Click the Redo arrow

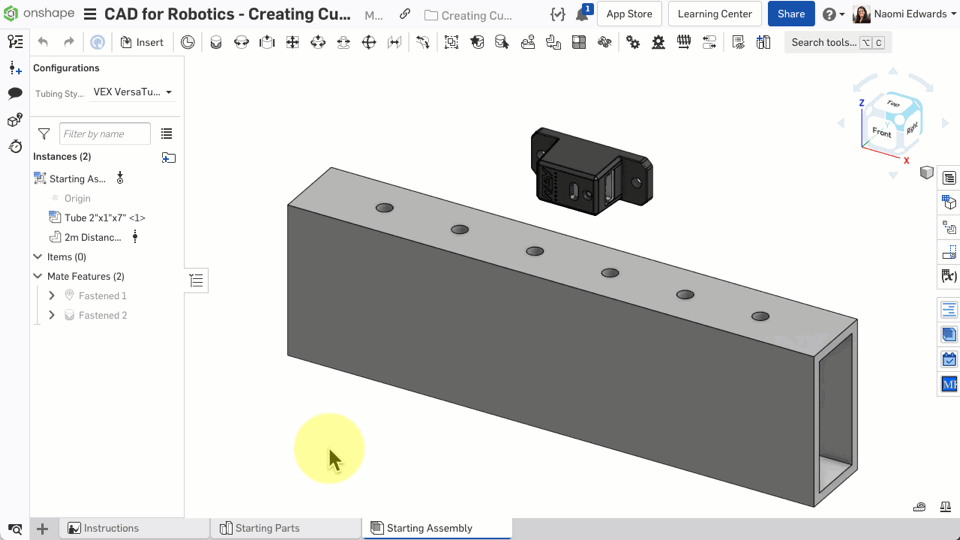coord(69,42)
